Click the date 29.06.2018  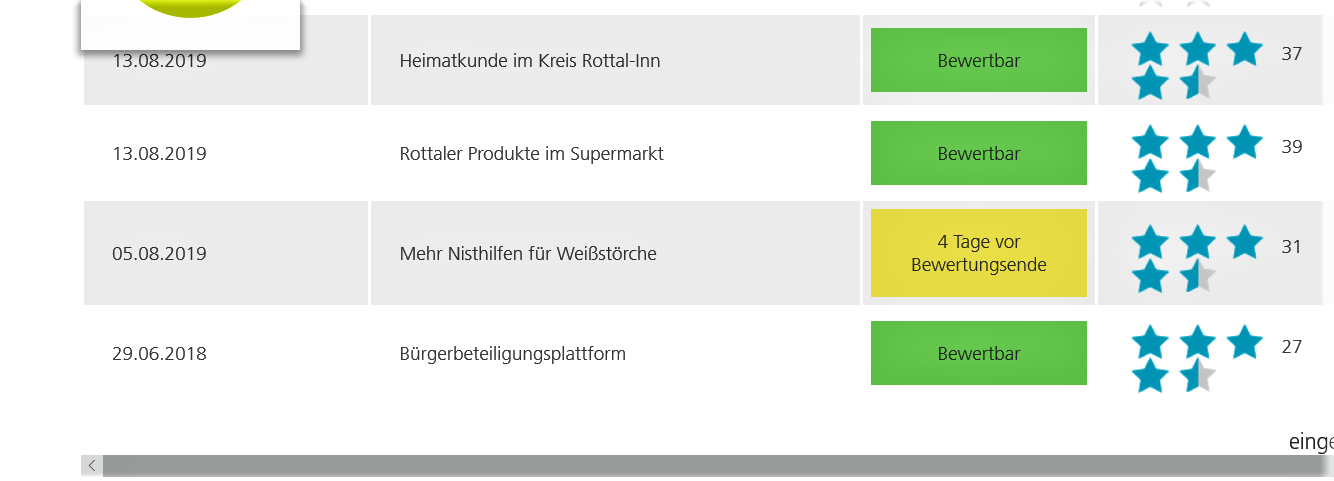[x=159, y=354]
